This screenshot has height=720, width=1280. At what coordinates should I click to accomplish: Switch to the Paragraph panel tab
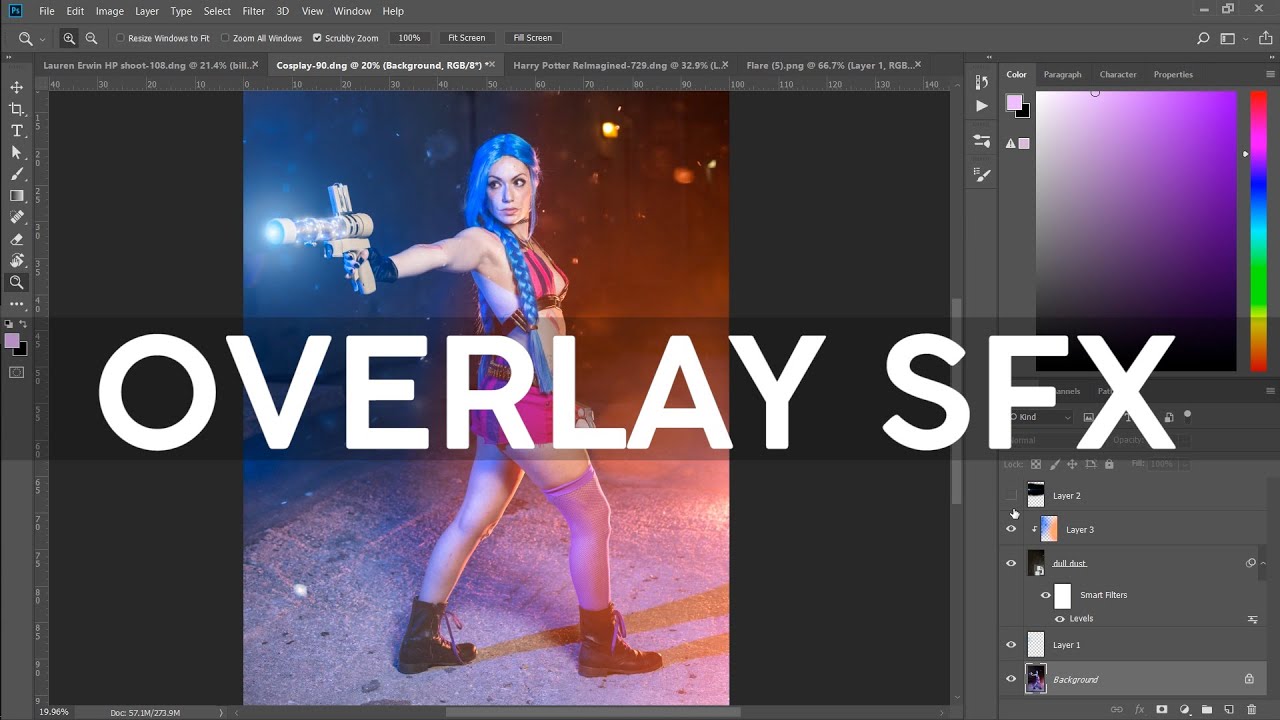pos(1062,74)
